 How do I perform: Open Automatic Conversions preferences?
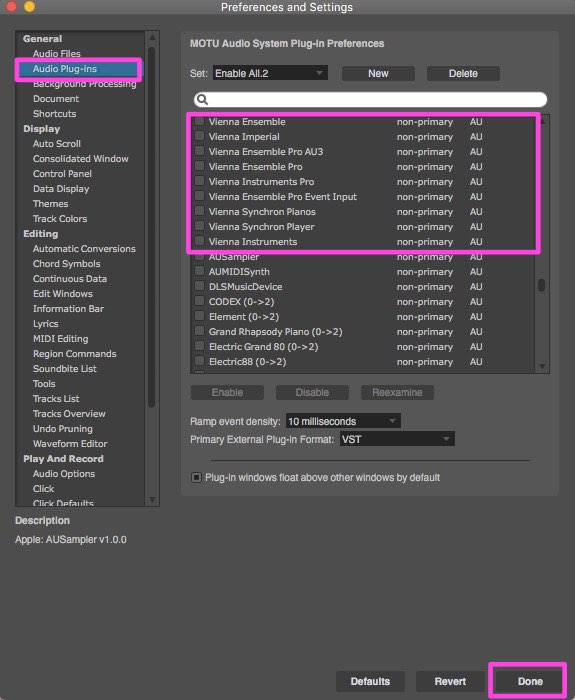[x=84, y=249]
